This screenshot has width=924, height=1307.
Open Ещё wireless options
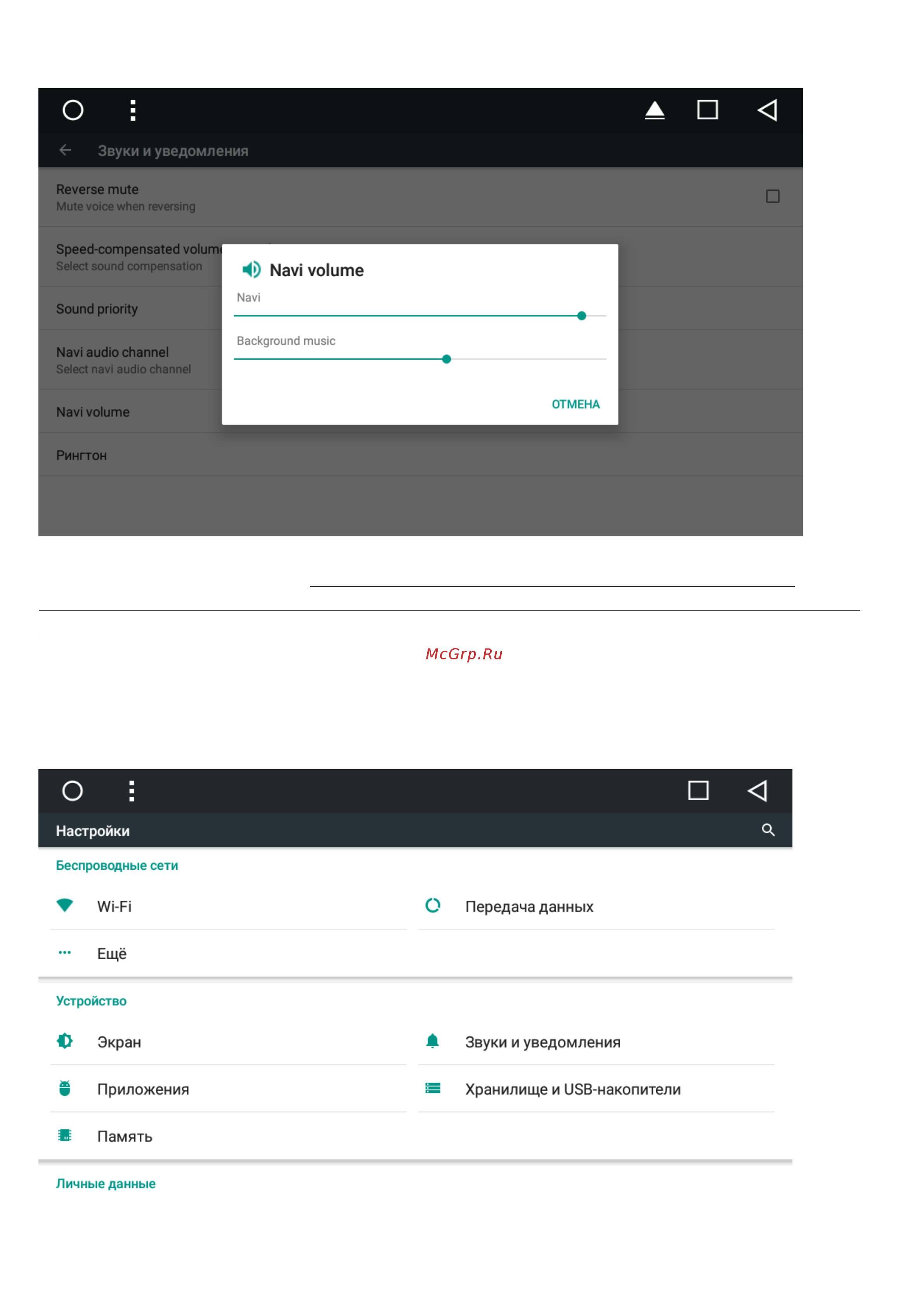pos(228,953)
